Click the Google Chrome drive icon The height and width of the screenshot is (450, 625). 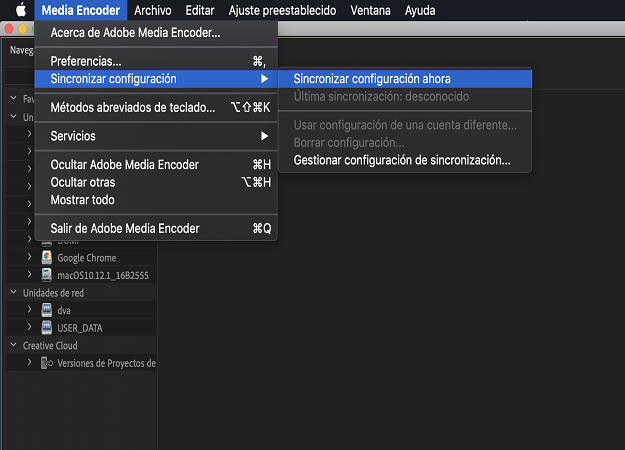(46, 258)
